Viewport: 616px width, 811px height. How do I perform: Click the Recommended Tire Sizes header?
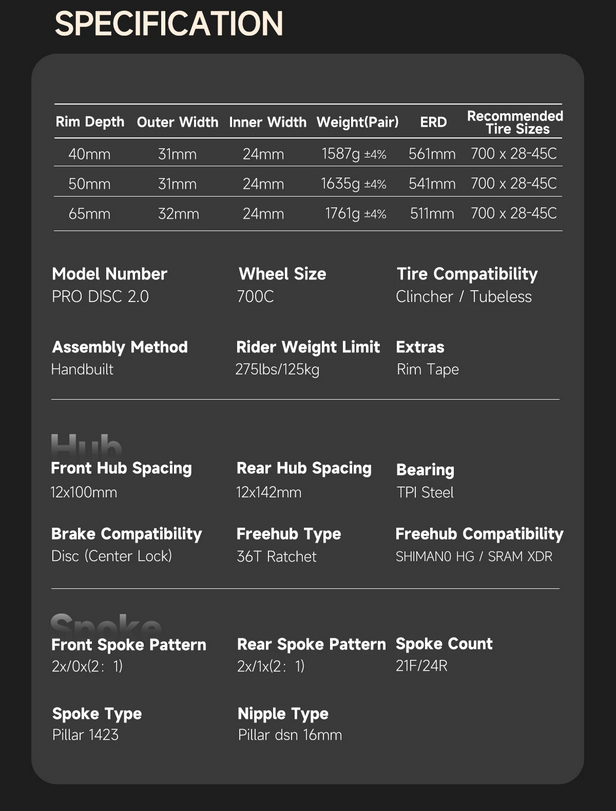tap(515, 122)
